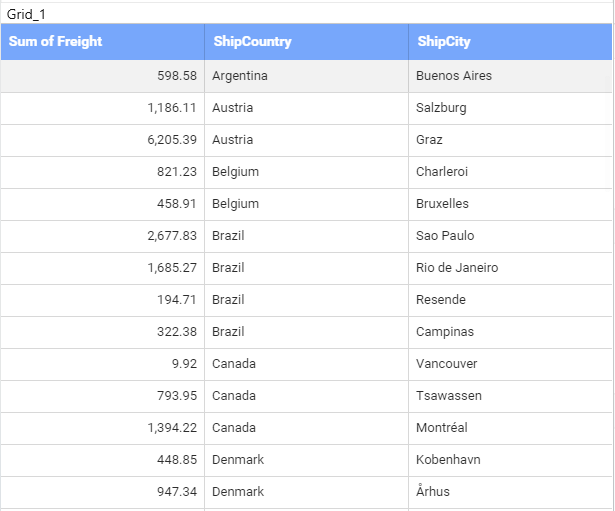The height and width of the screenshot is (511, 615).
Task: Select the Montréal city cell
Action: point(441,428)
